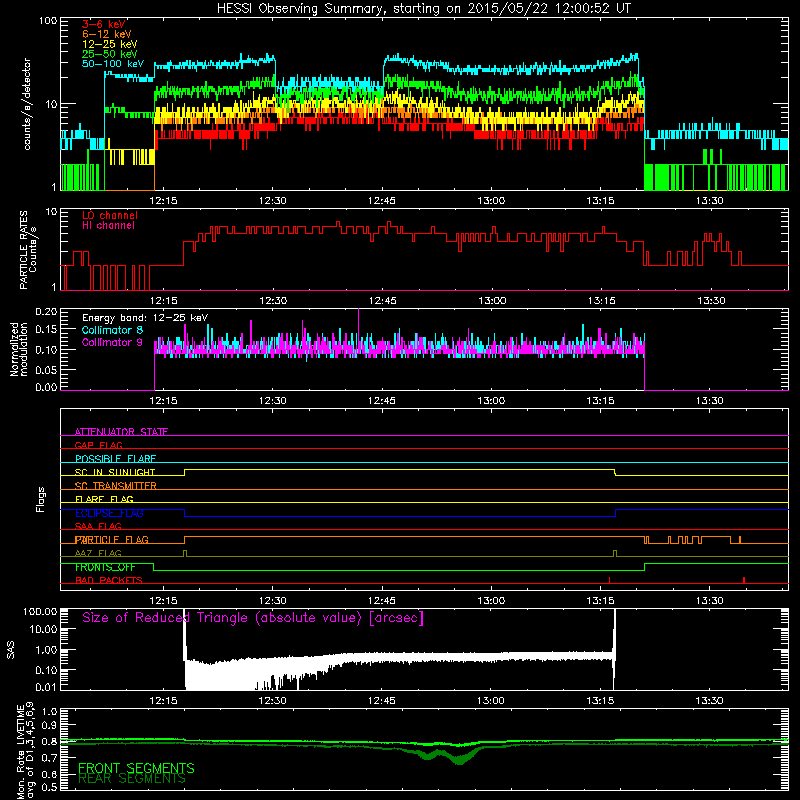Click the LO channel legend label

(110, 215)
